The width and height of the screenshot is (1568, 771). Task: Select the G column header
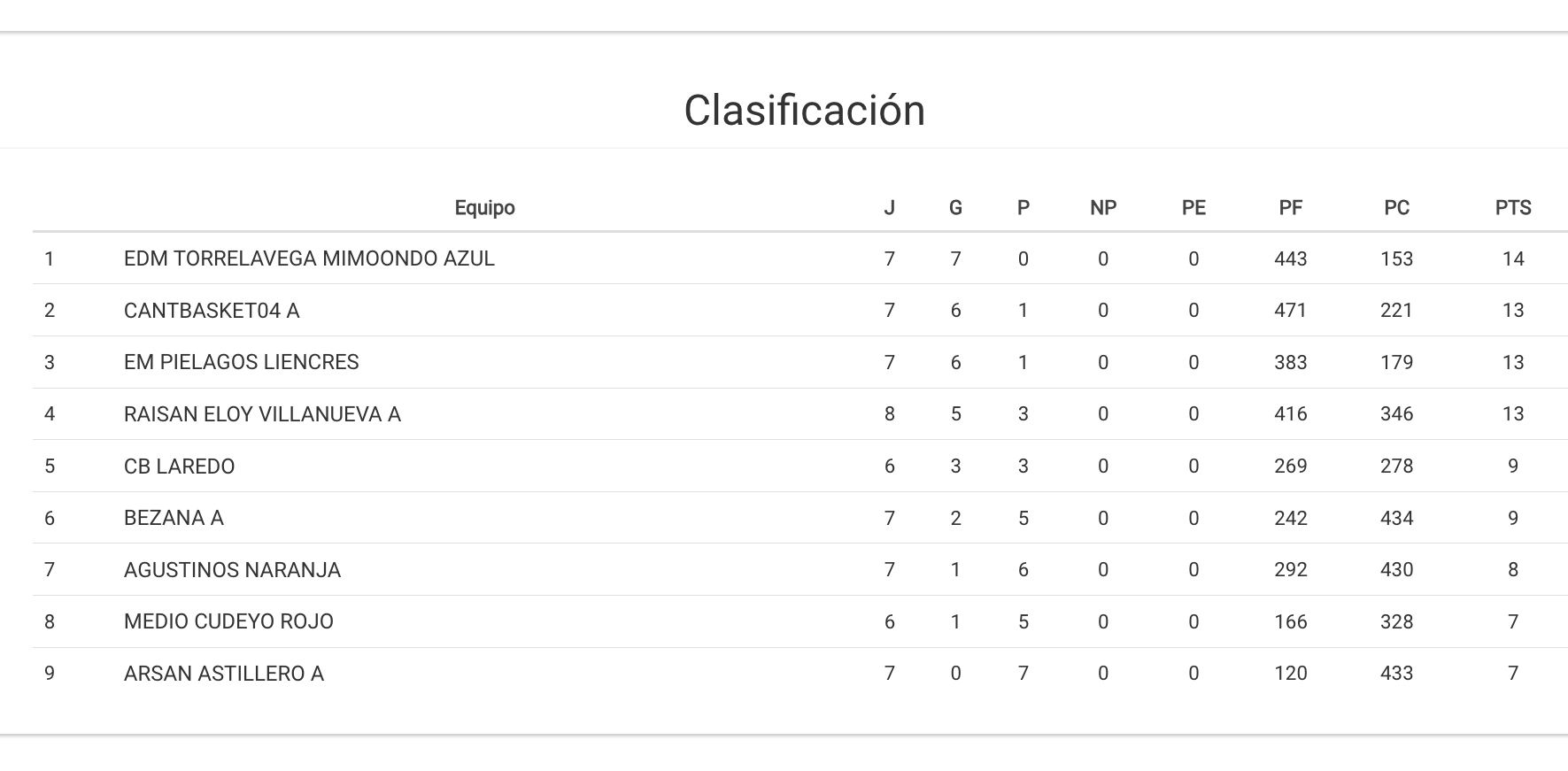click(955, 208)
